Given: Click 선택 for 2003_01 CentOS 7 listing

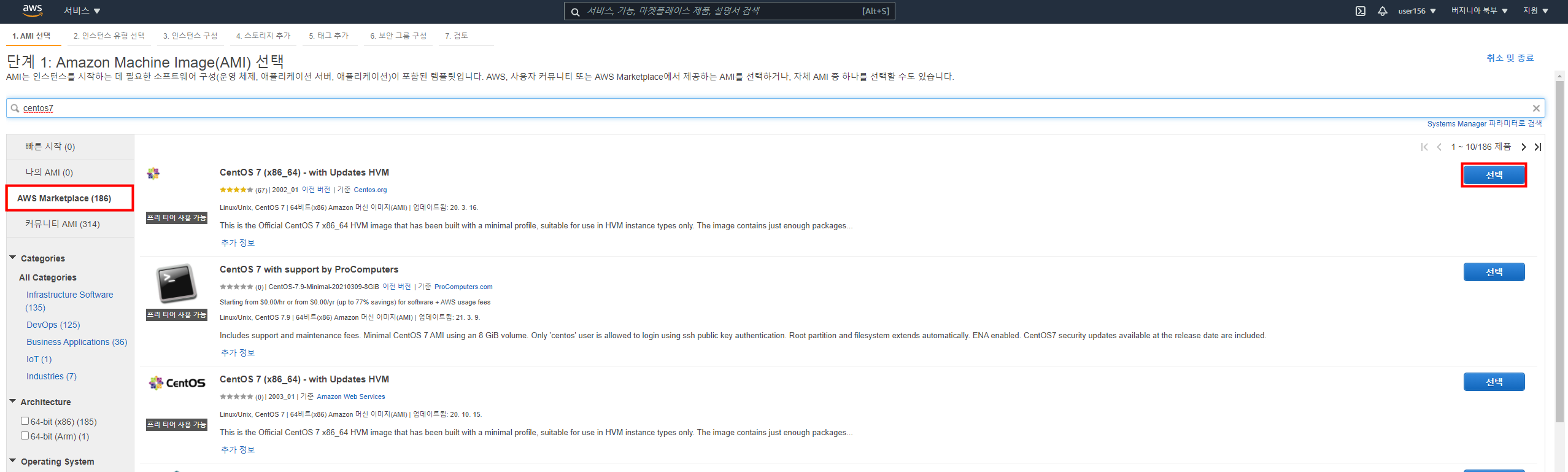Looking at the screenshot, I should 1494,382.
